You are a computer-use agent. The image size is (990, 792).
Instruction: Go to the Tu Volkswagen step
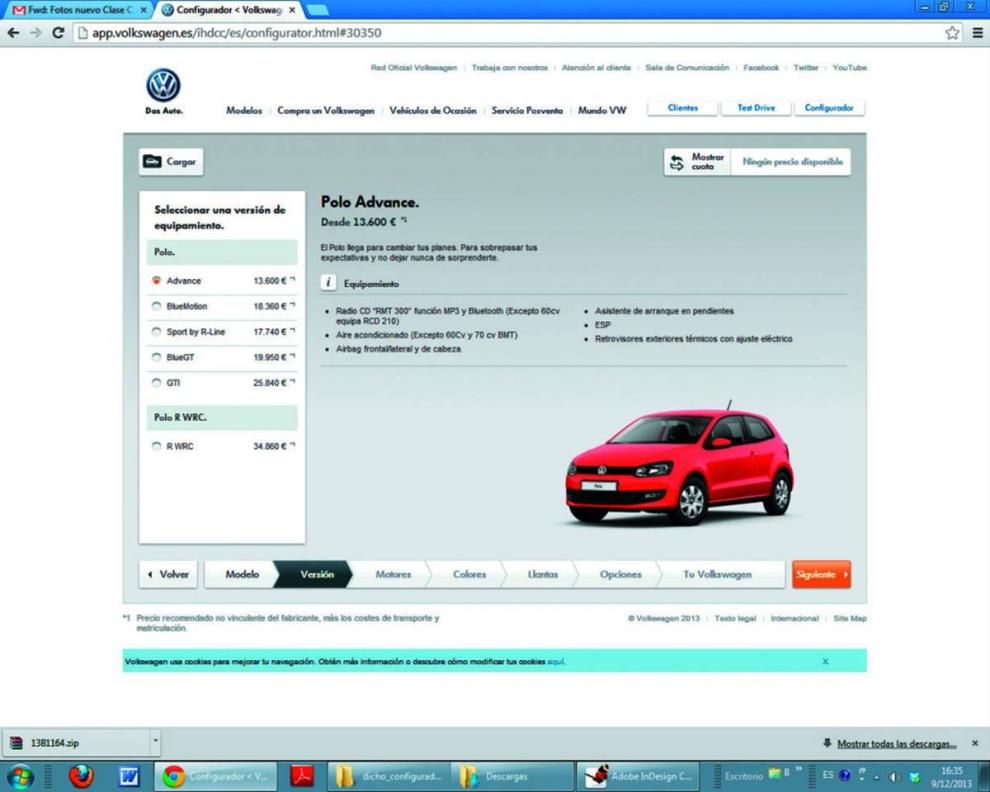[x=717, y=574]
